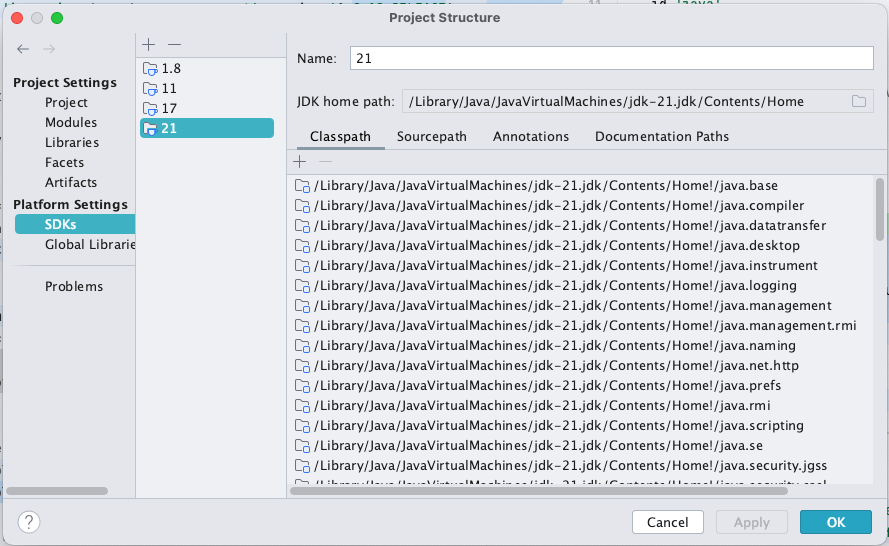889x546 pixels.
Task: Click the remove SDK minus icon
Action: click(x=174, y=45)
